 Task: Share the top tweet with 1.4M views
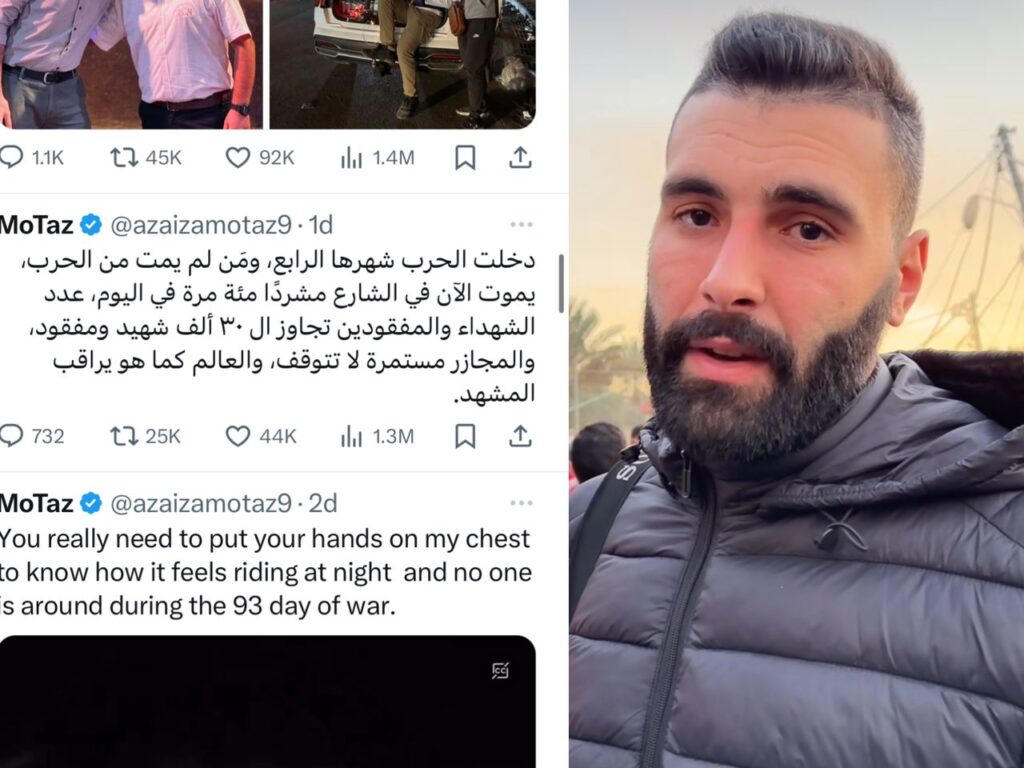(520, 157)
